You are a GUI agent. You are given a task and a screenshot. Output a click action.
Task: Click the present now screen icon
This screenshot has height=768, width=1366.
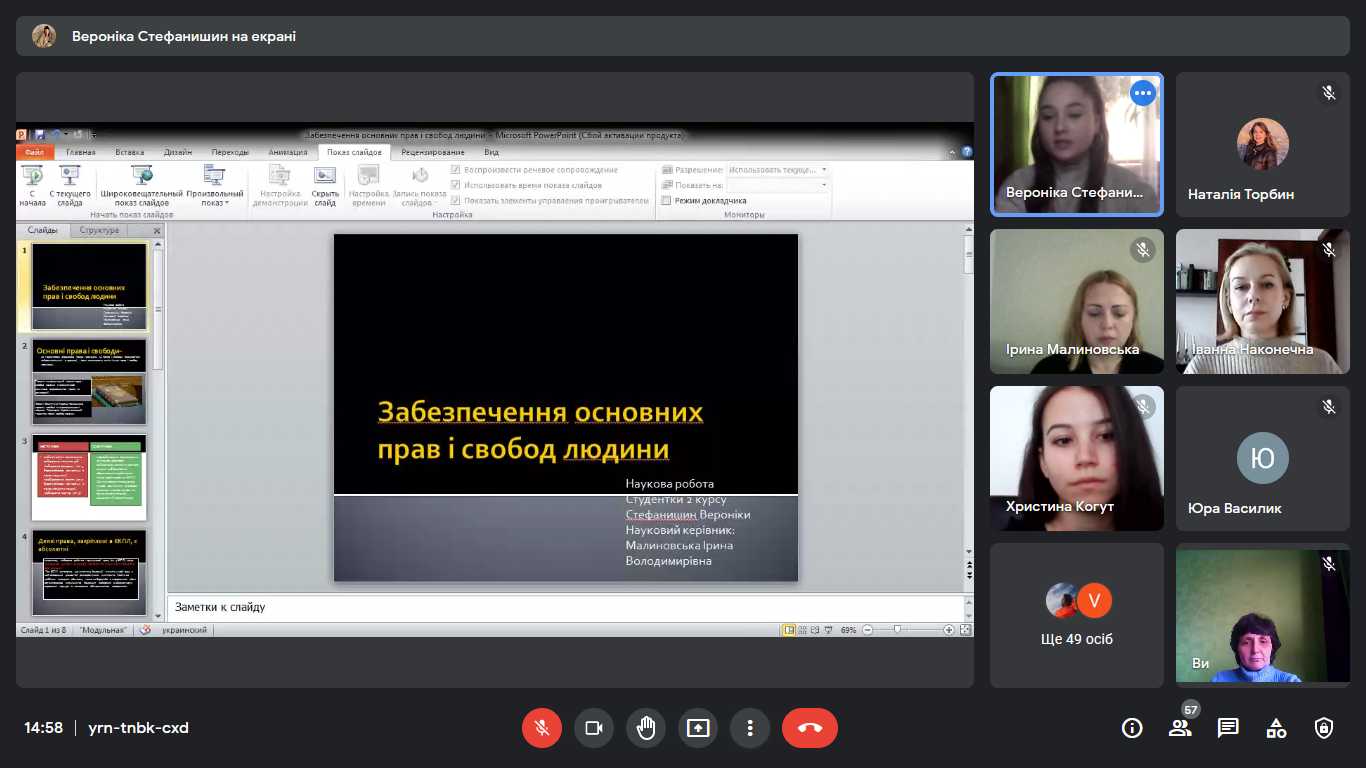[x=698, y=728]
